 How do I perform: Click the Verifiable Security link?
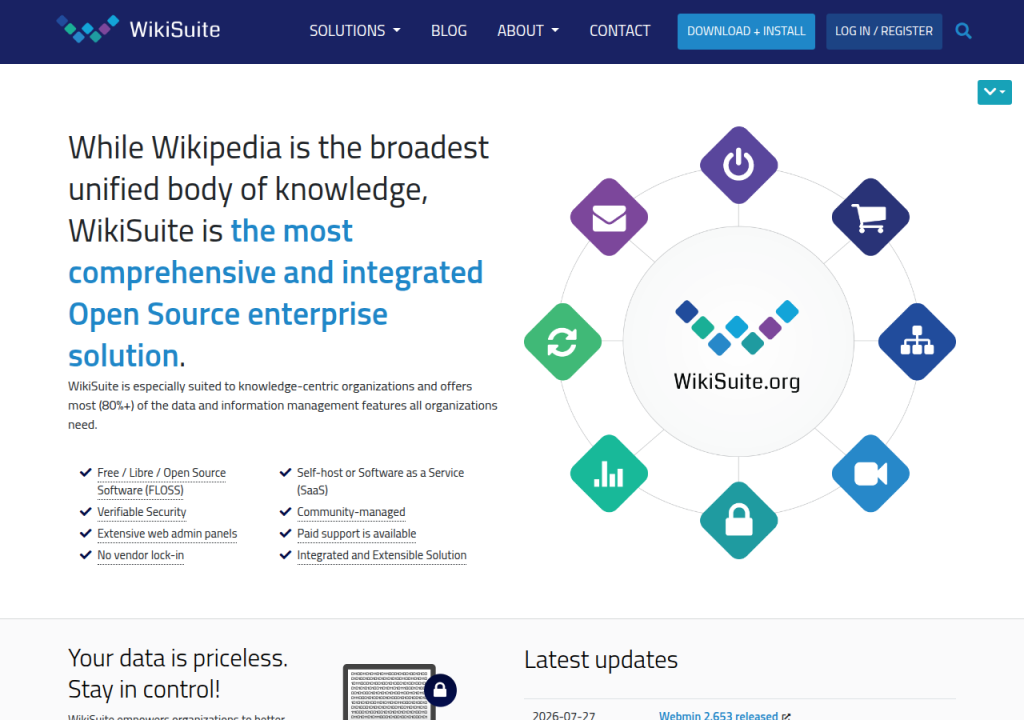point(142,512)
